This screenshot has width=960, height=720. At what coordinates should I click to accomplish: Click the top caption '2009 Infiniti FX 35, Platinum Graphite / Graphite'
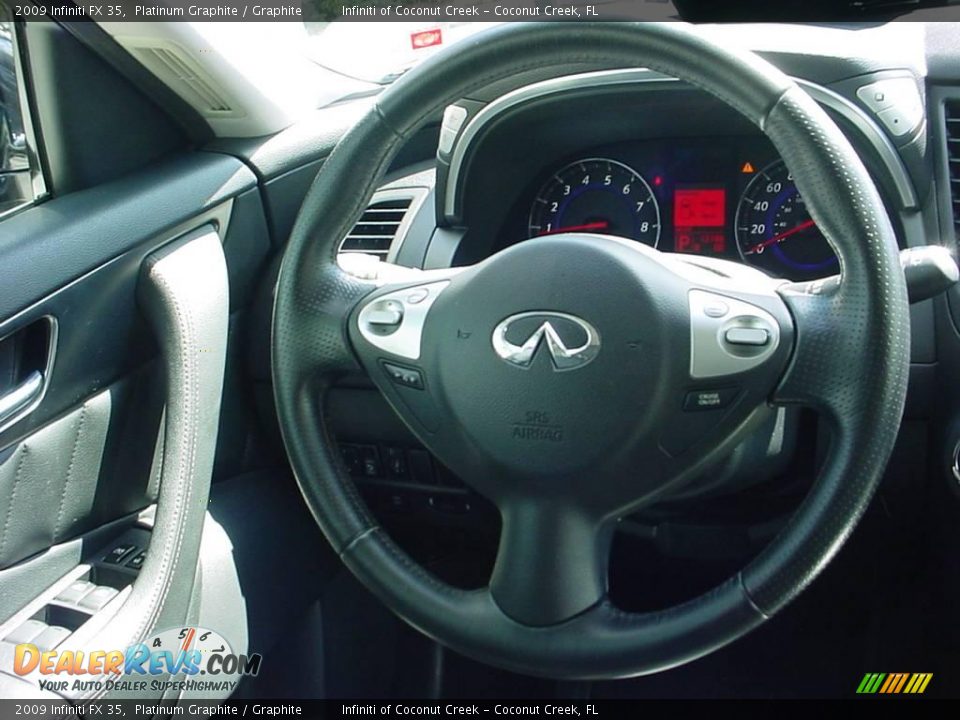pyautogui.click(x=158, y=10)
